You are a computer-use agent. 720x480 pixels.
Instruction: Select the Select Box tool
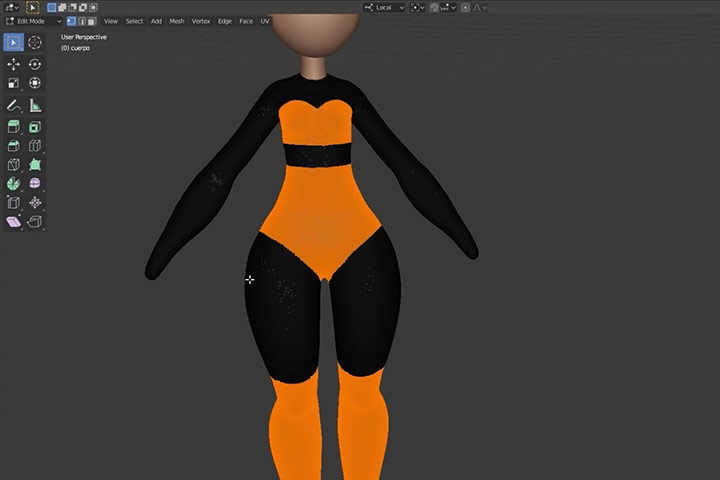click(13, 43)
